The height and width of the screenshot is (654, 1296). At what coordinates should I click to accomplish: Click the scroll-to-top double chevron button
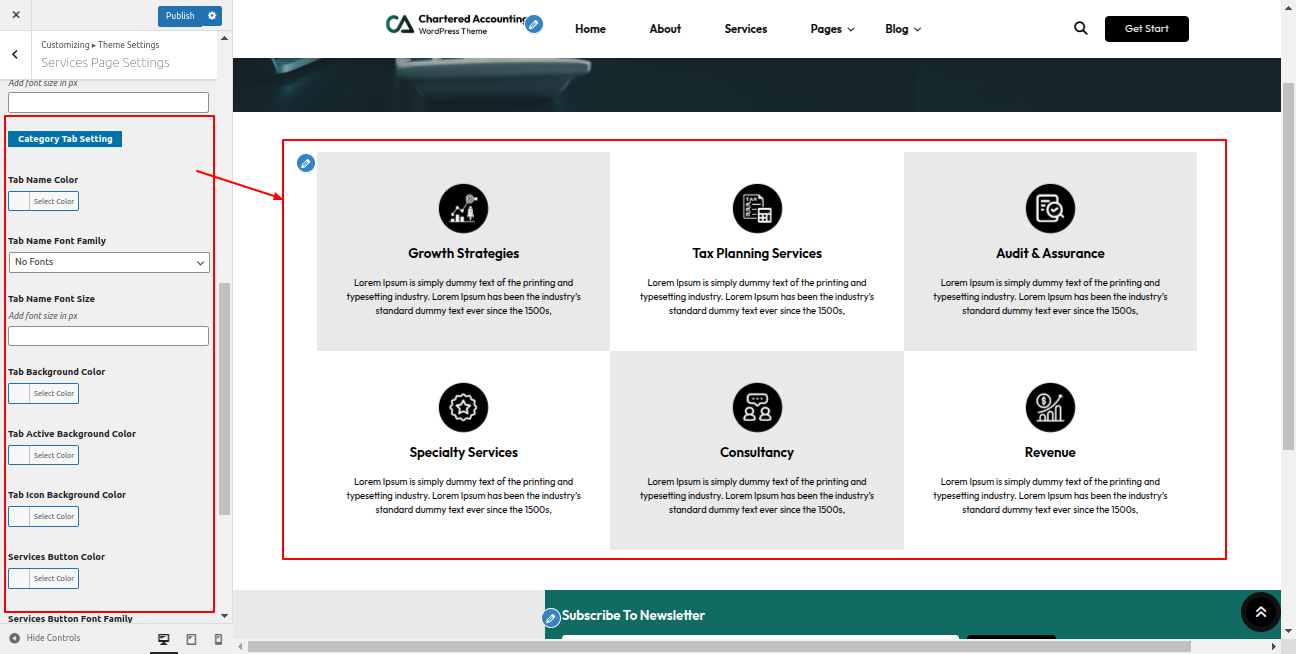click(1260, 612)
